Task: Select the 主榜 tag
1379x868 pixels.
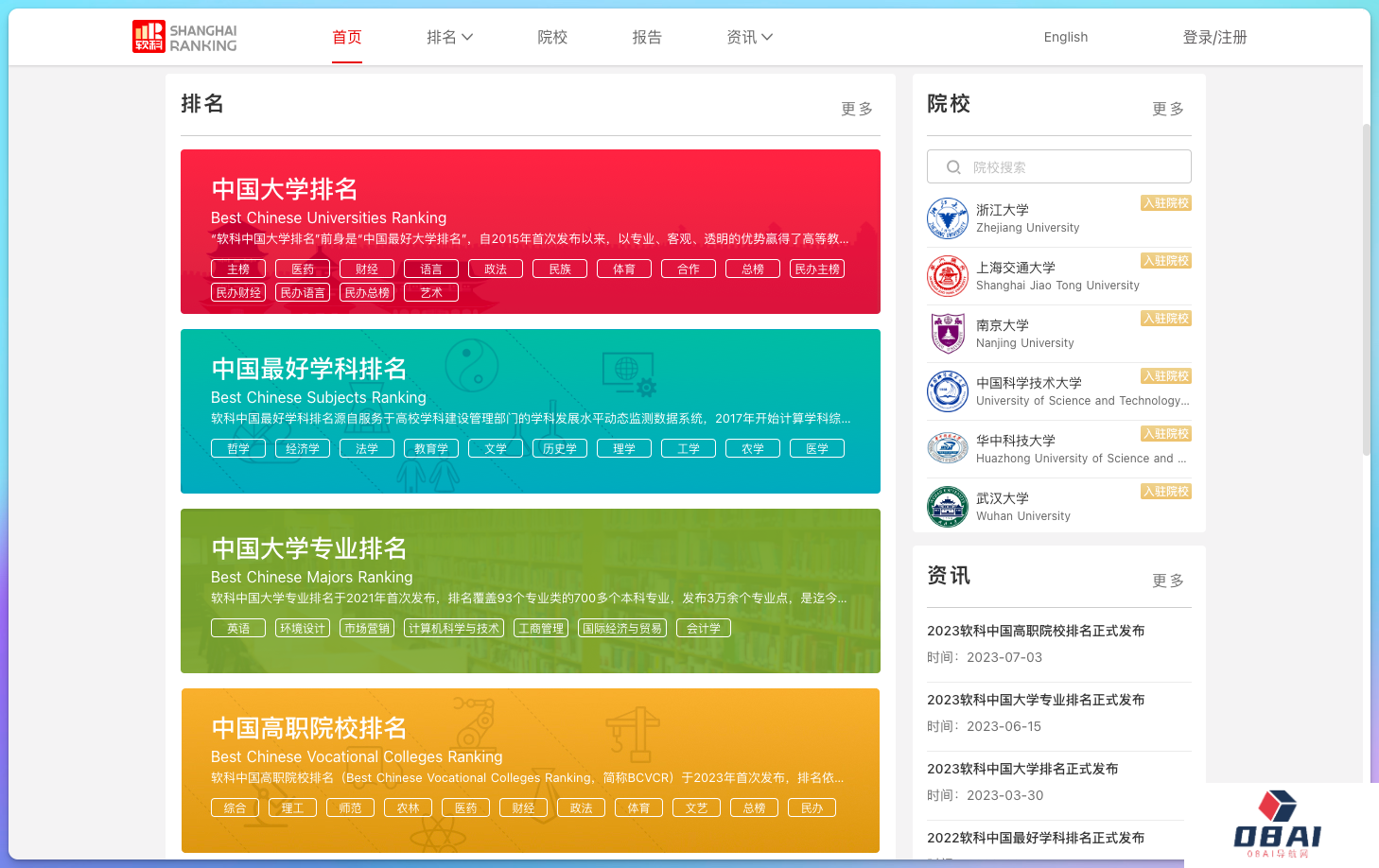Action: (238, 269)
